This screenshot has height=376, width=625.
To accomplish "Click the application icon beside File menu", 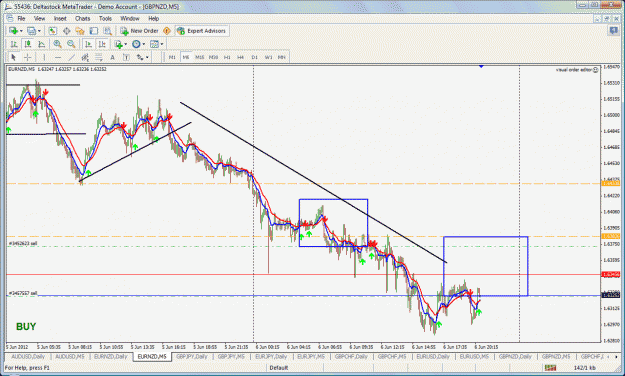I will 10,18.
